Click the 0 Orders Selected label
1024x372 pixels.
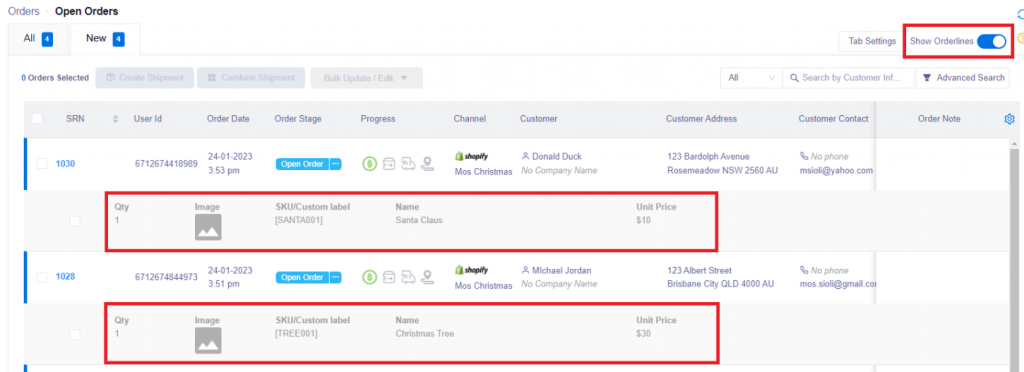pyautogui.click(x=55, y=78)
